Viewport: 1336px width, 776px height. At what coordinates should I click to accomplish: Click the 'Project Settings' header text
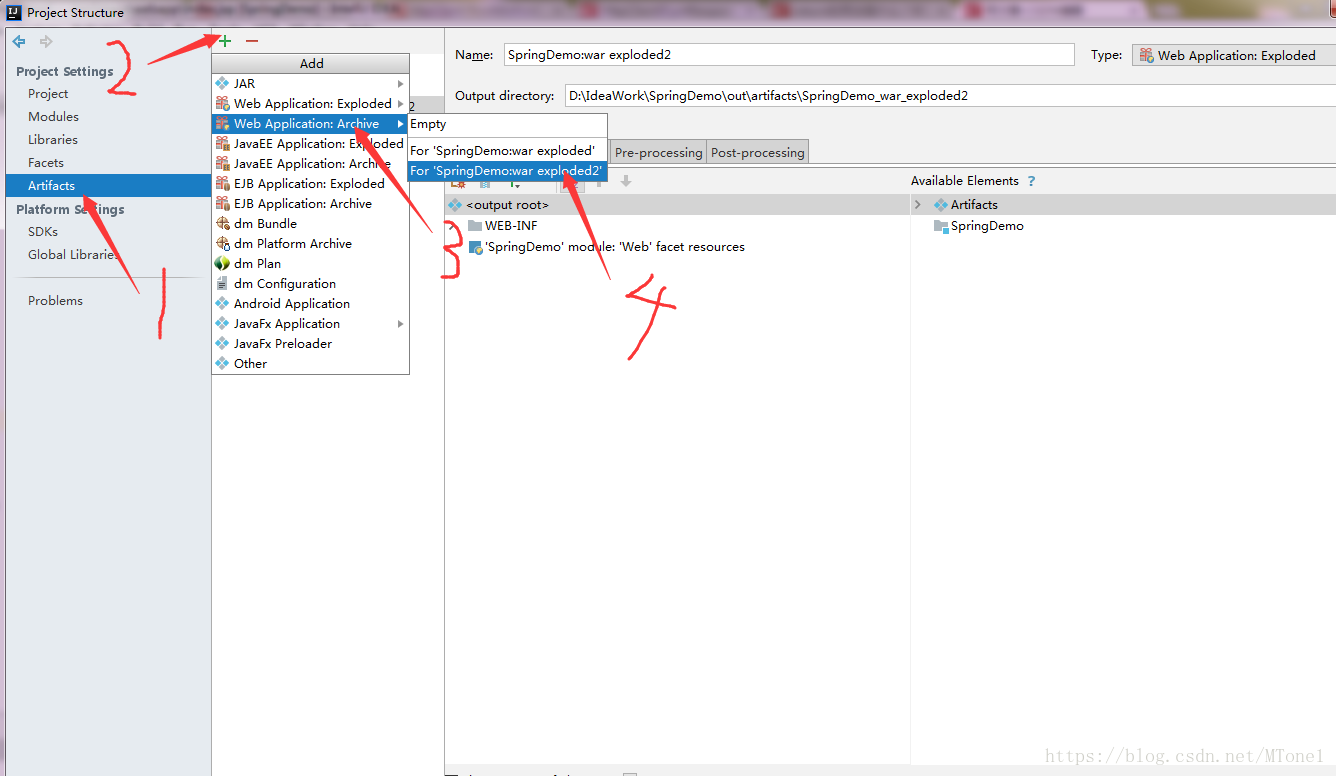pyautogui.click(x=65, y=71)
